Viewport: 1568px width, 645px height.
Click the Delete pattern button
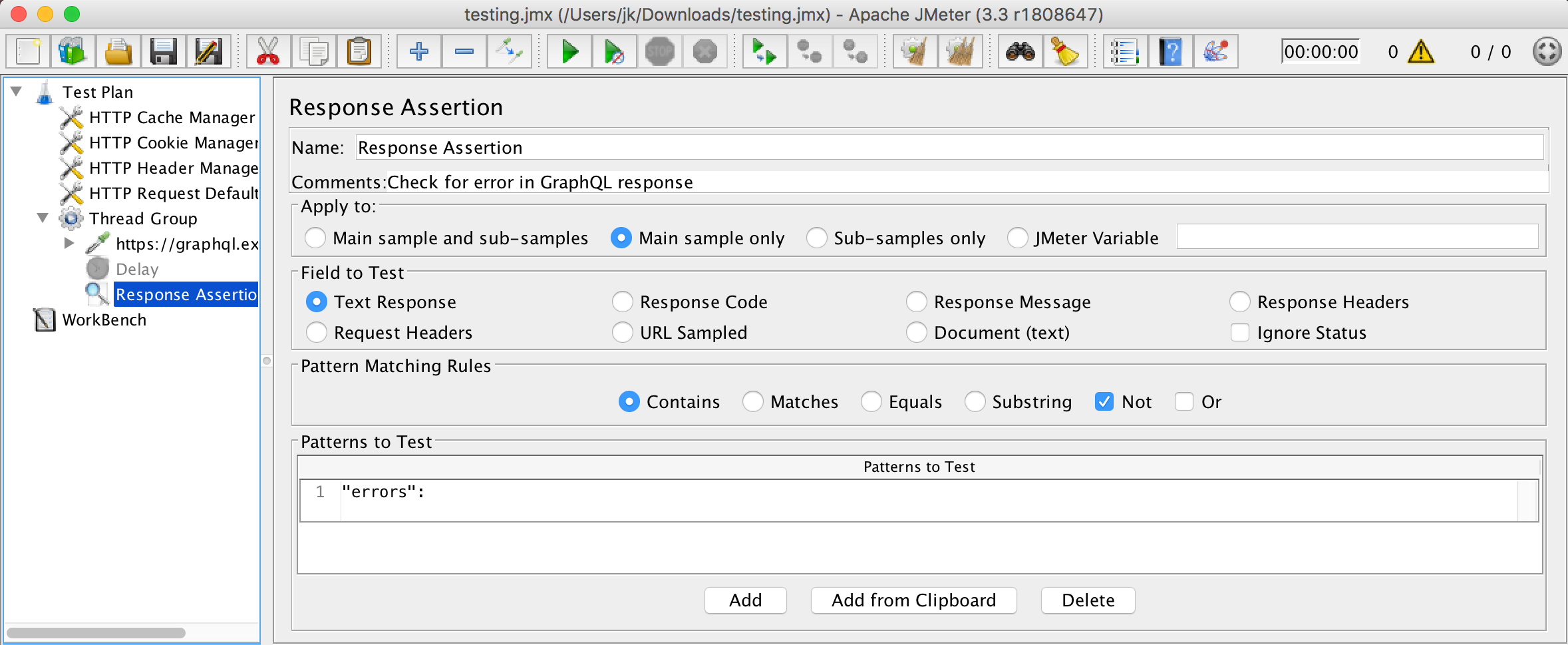point(1088,600)
